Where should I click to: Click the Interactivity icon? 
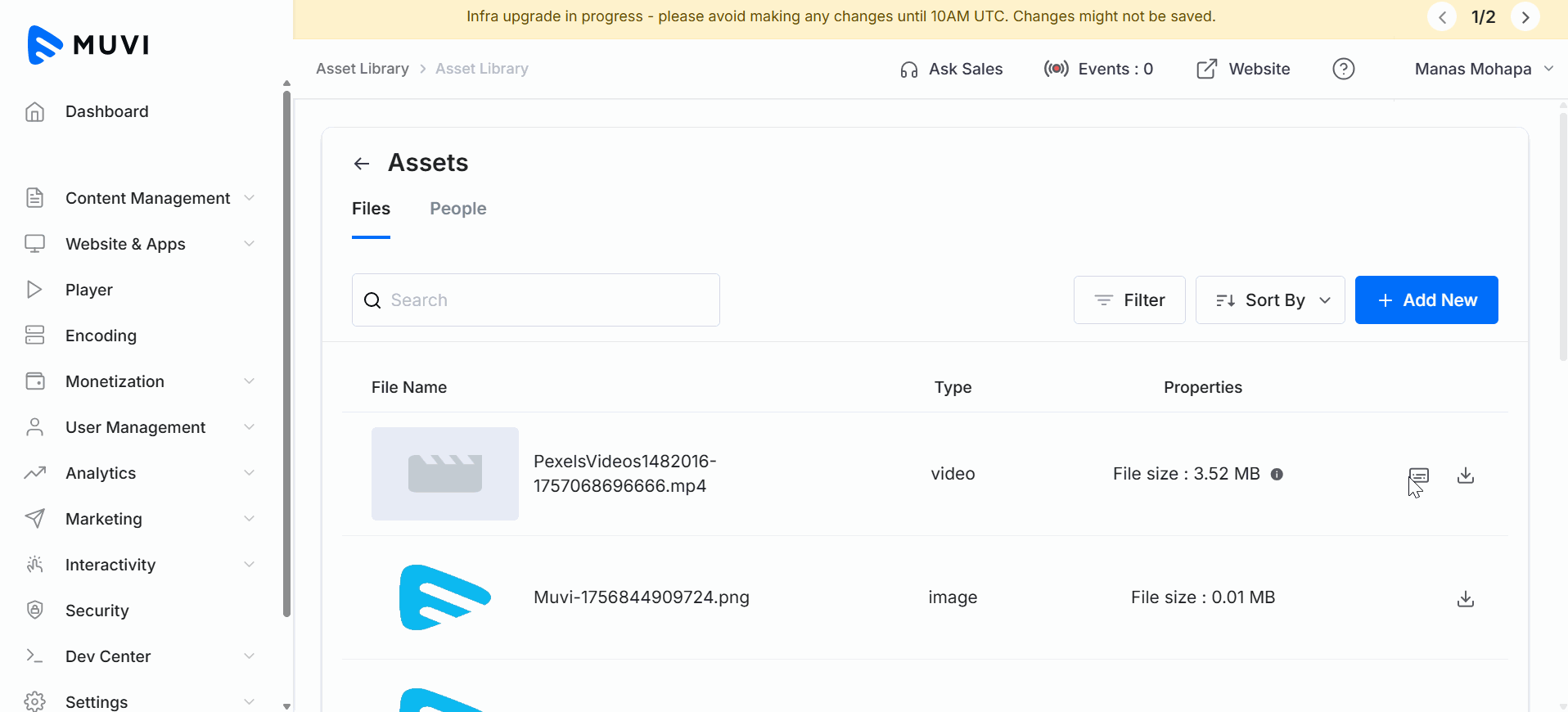click(34, 565)
